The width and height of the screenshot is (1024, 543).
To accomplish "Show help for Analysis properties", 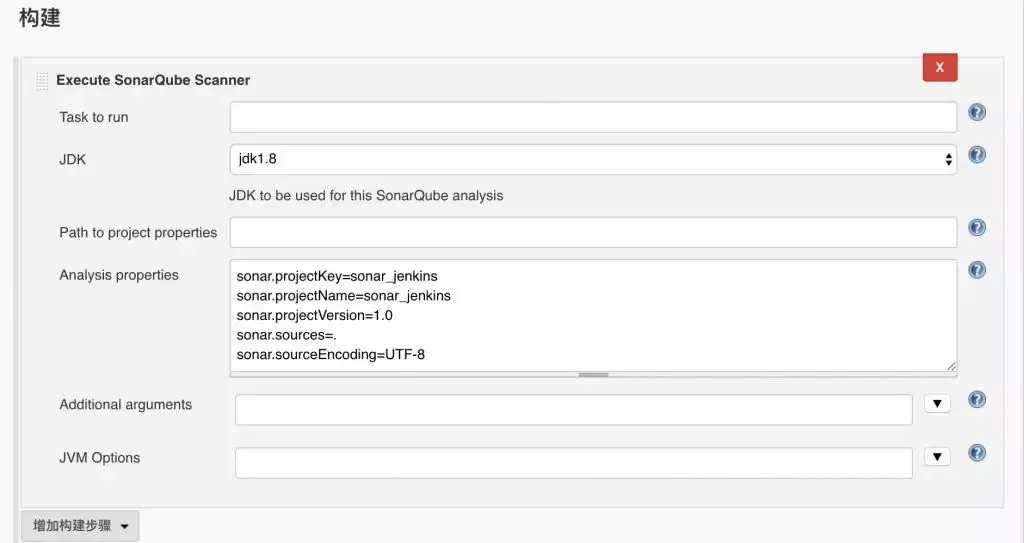I will 977,270.
